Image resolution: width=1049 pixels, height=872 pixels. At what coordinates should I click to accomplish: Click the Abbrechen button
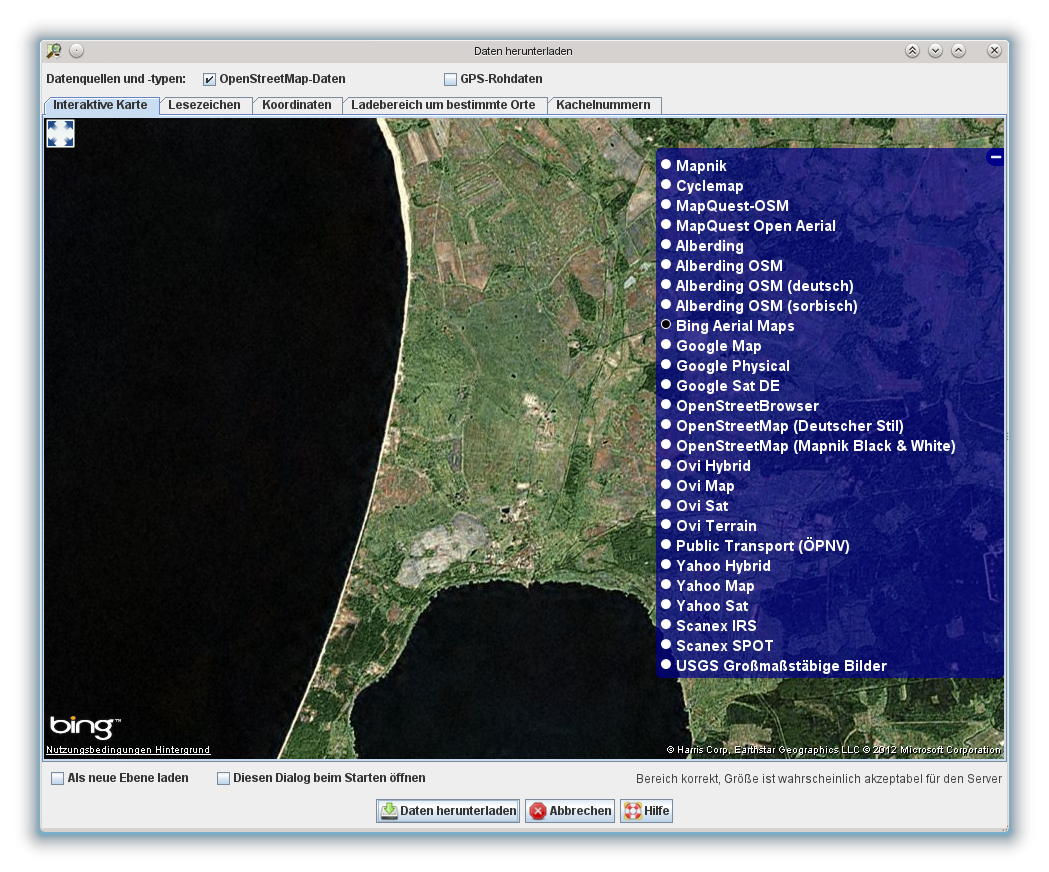coord(570,811)
